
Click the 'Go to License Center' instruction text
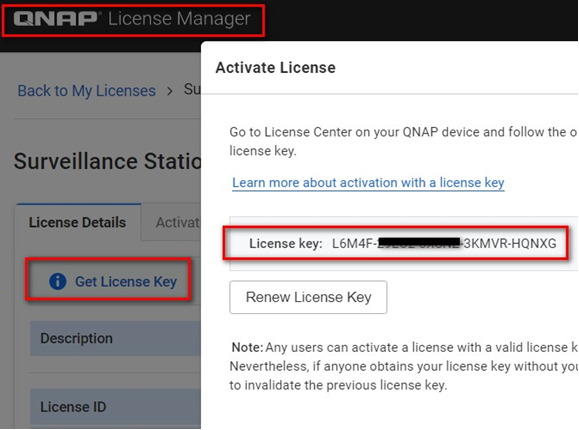tap(403, 141)
